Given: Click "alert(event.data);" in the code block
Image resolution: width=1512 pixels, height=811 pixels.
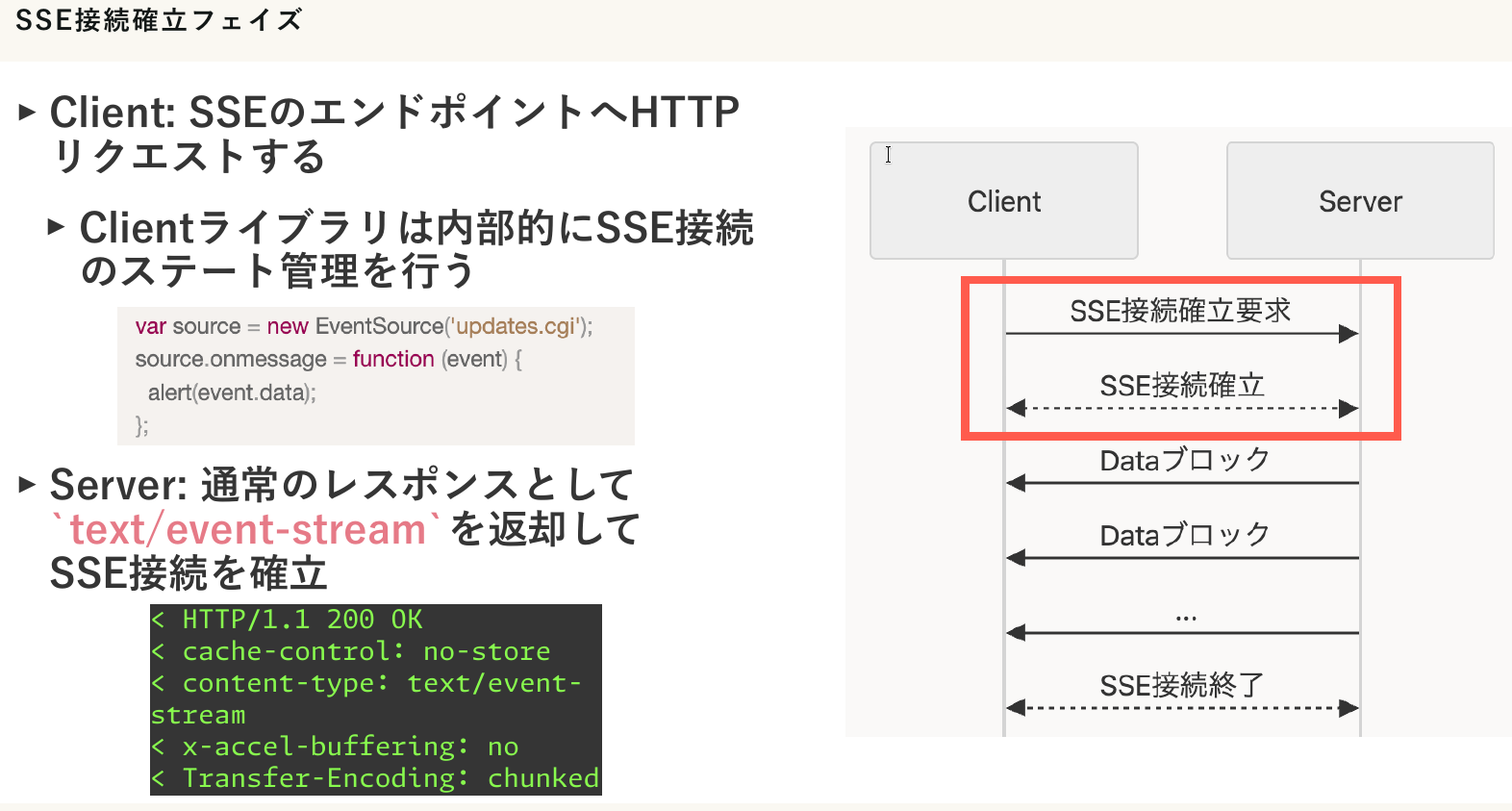Looking at the screenshot, I should [x=232, y=393].
